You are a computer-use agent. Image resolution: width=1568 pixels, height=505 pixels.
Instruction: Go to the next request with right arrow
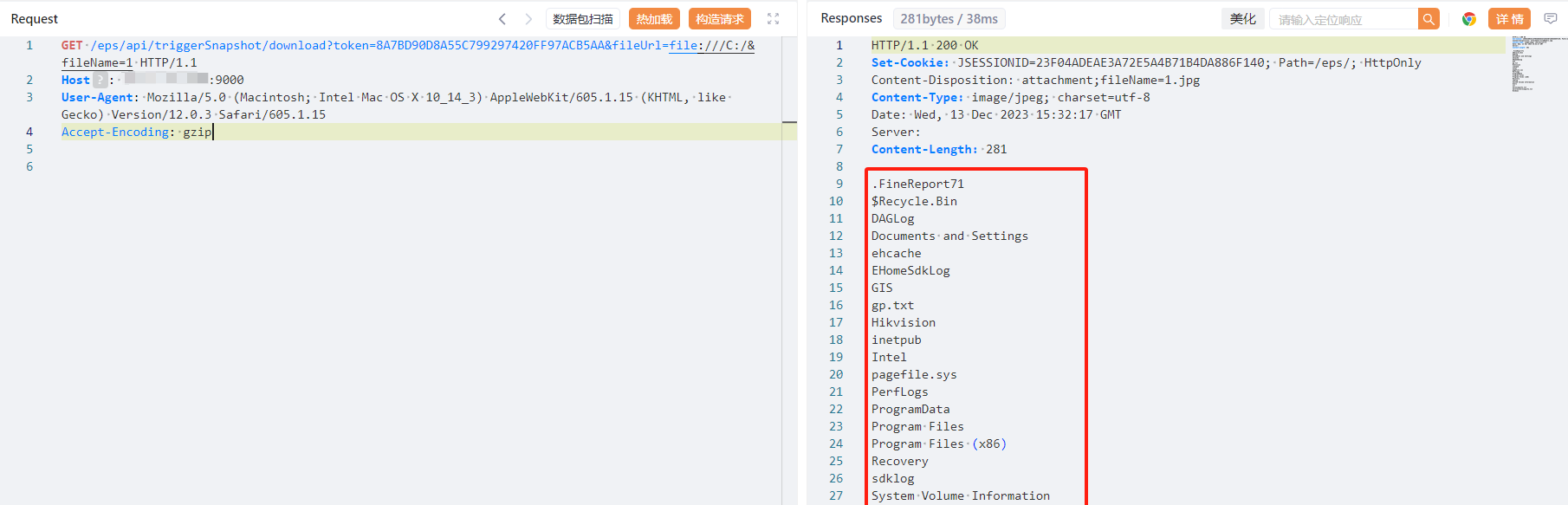tap(528, 19)
